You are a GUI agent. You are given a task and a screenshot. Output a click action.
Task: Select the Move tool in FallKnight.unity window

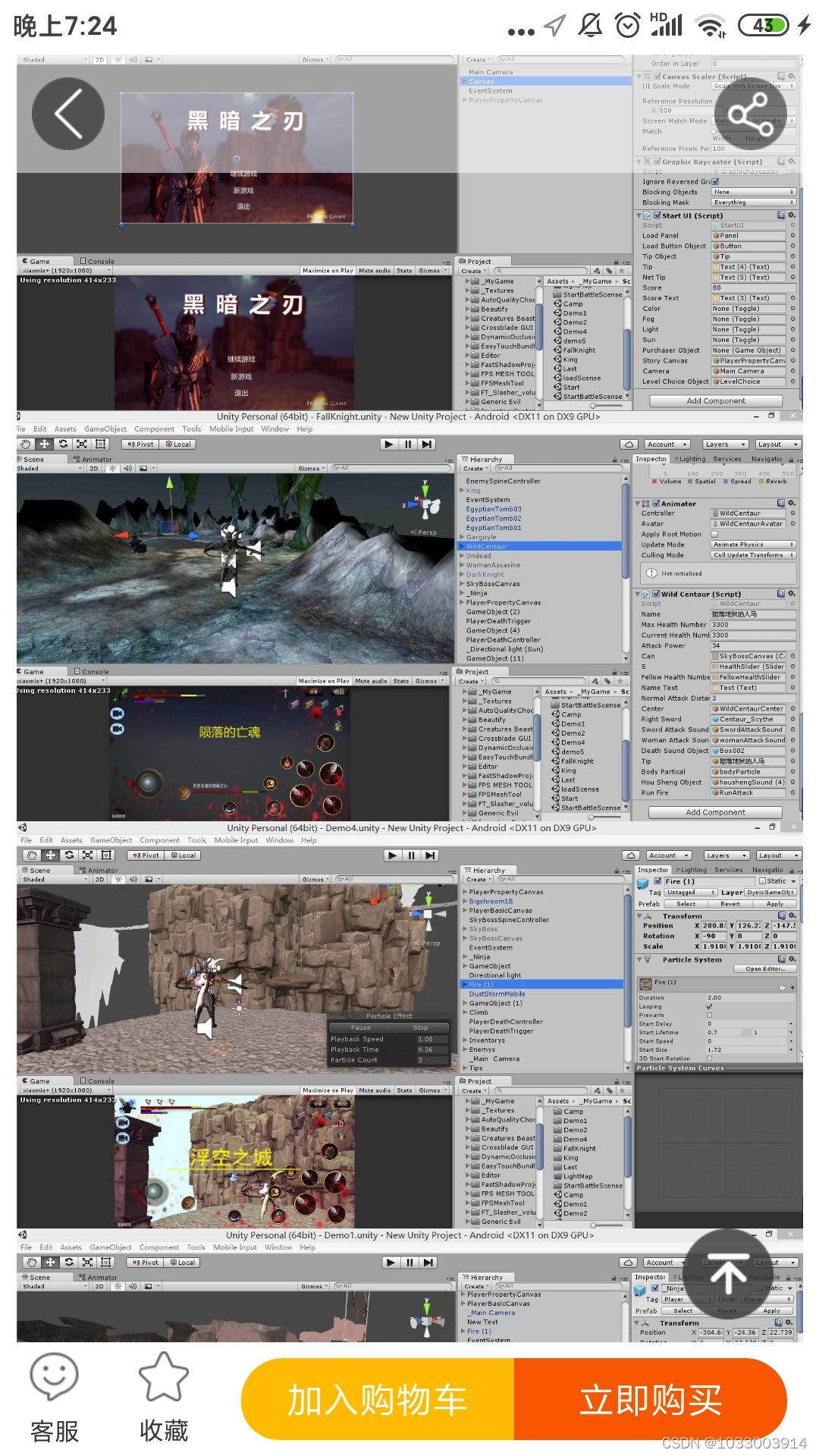tap(45, 444)
